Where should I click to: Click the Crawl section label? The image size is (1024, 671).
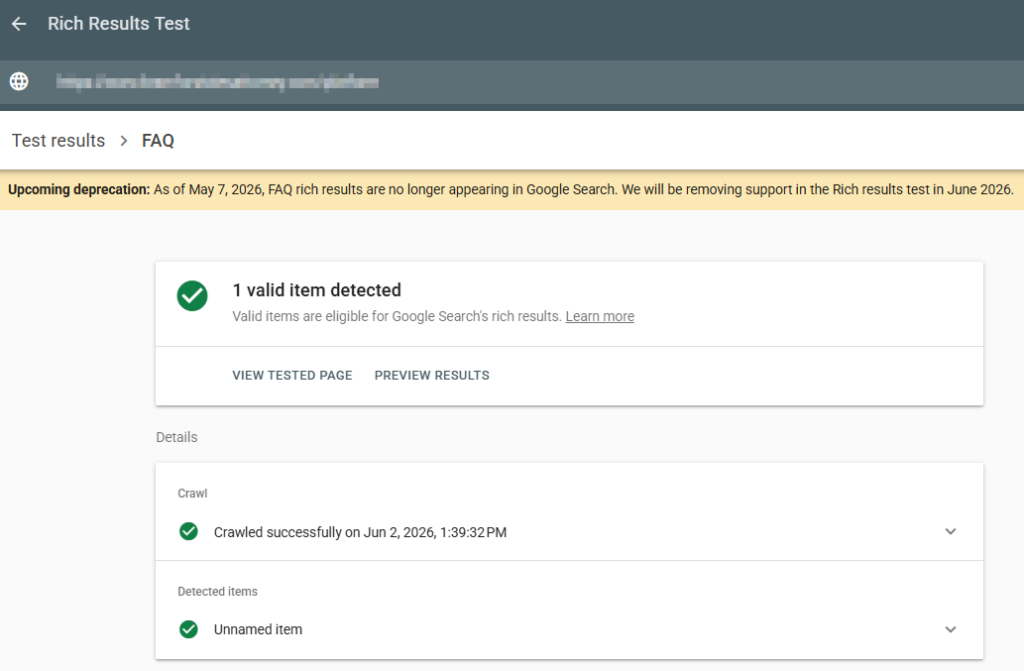click(x=192, y=493)
